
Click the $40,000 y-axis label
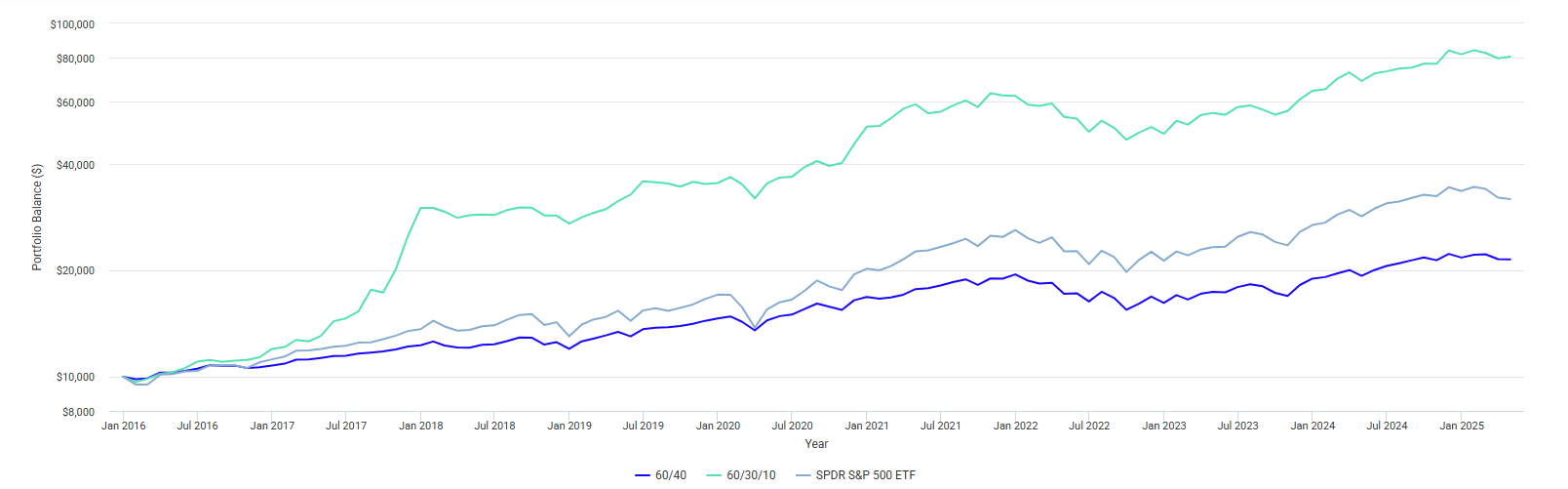pos(75,165)
